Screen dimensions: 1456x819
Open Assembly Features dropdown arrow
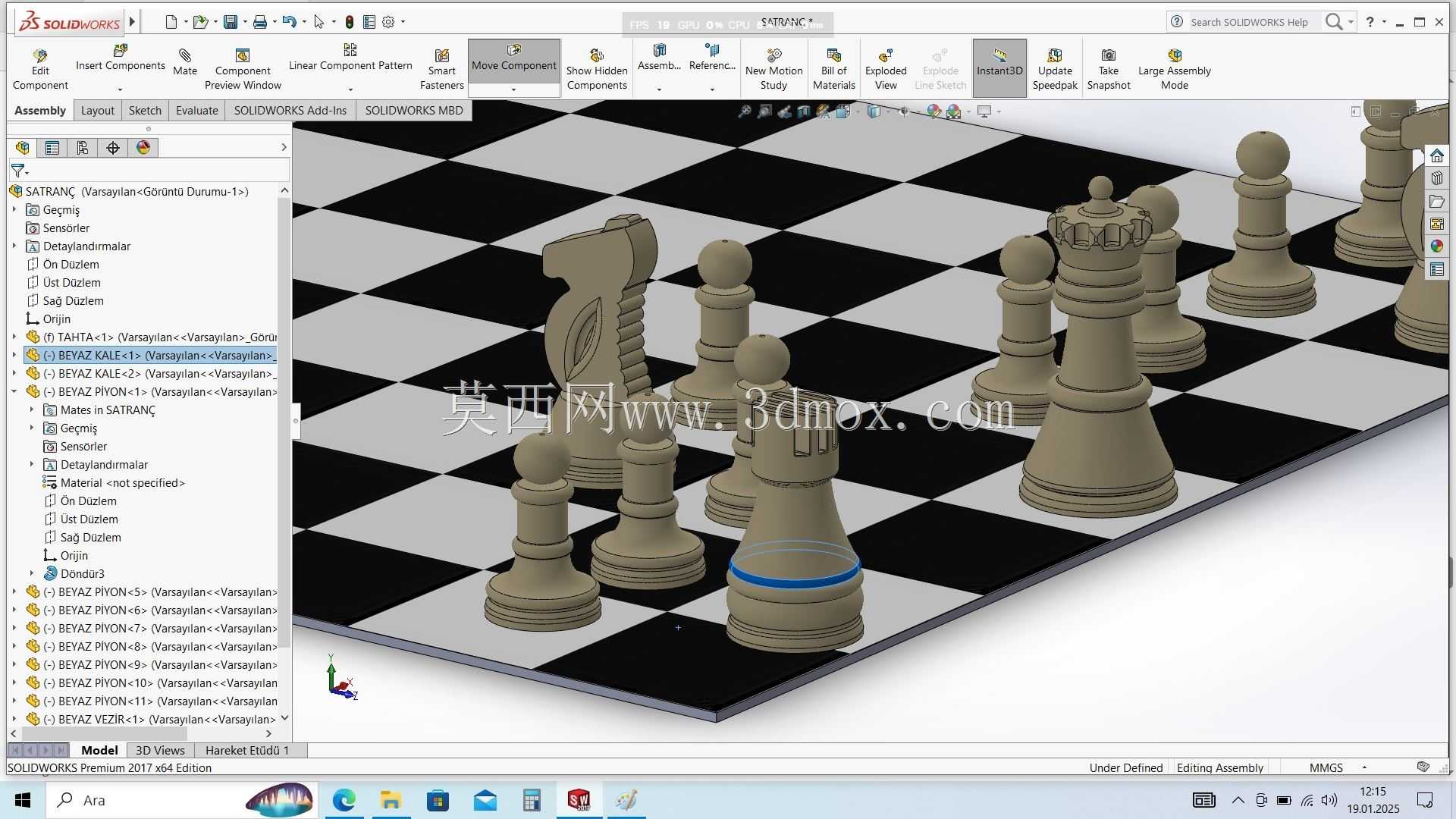click(x=659, y=89)
